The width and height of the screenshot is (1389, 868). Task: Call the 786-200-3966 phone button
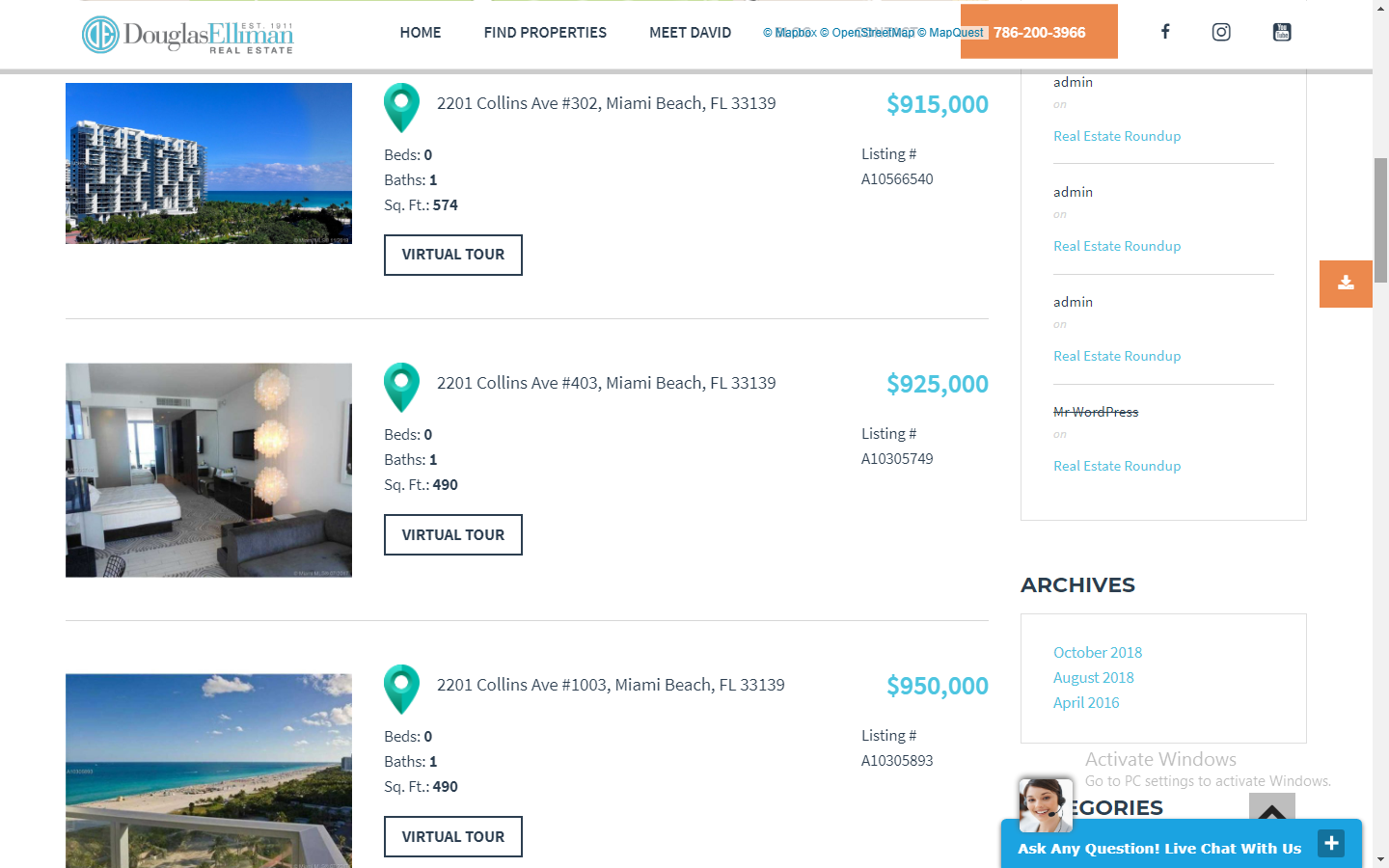pos(1039,32)
